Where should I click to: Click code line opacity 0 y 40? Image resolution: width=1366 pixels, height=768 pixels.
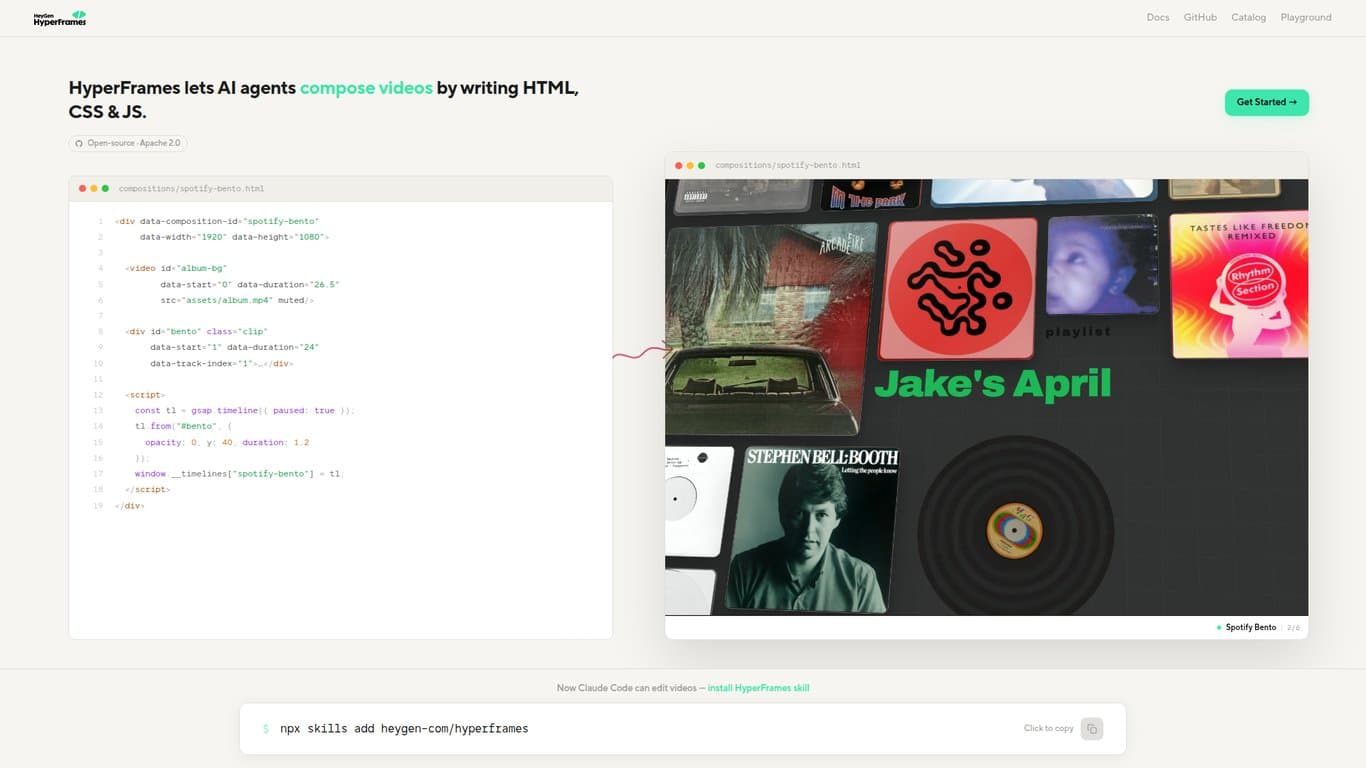point(227,442)
